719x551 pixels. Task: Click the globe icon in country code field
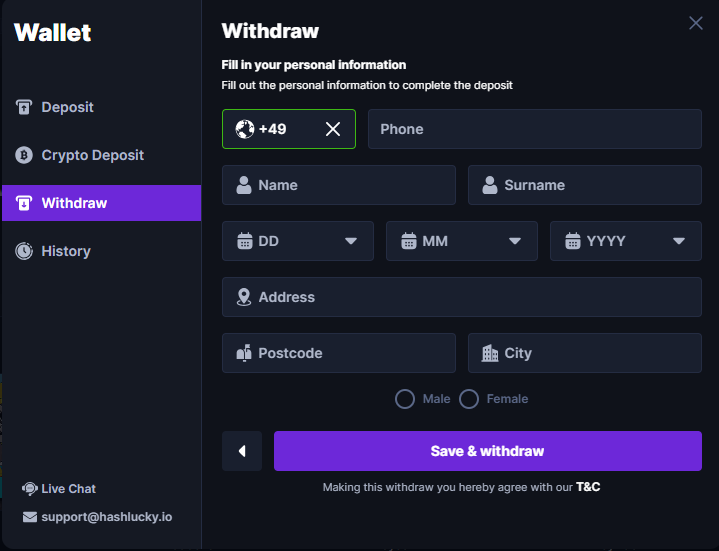244,129
